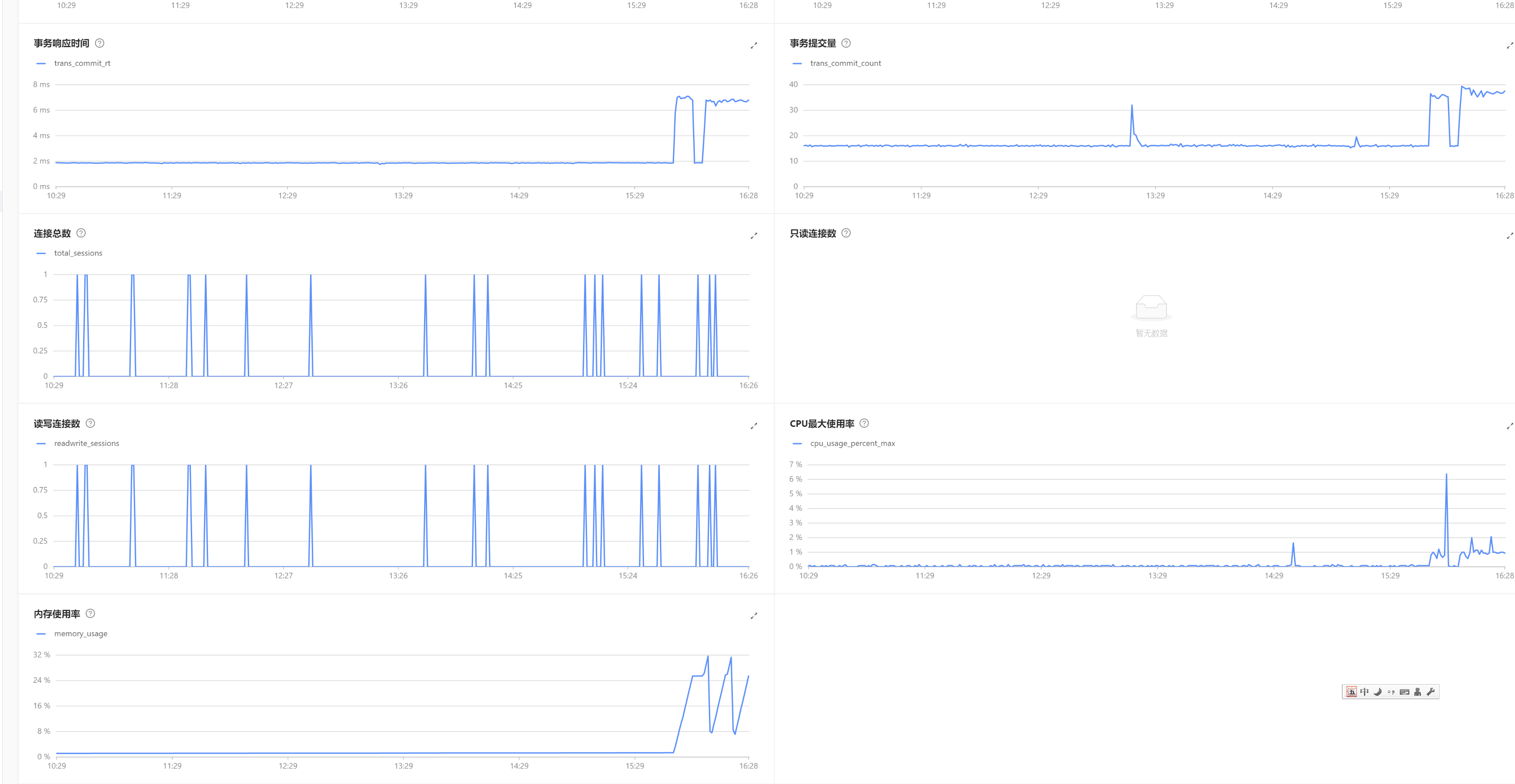Open soft keyboard from IME toolbar
The height and width of the screenshot is (784, 1515).
(1404, 692)
